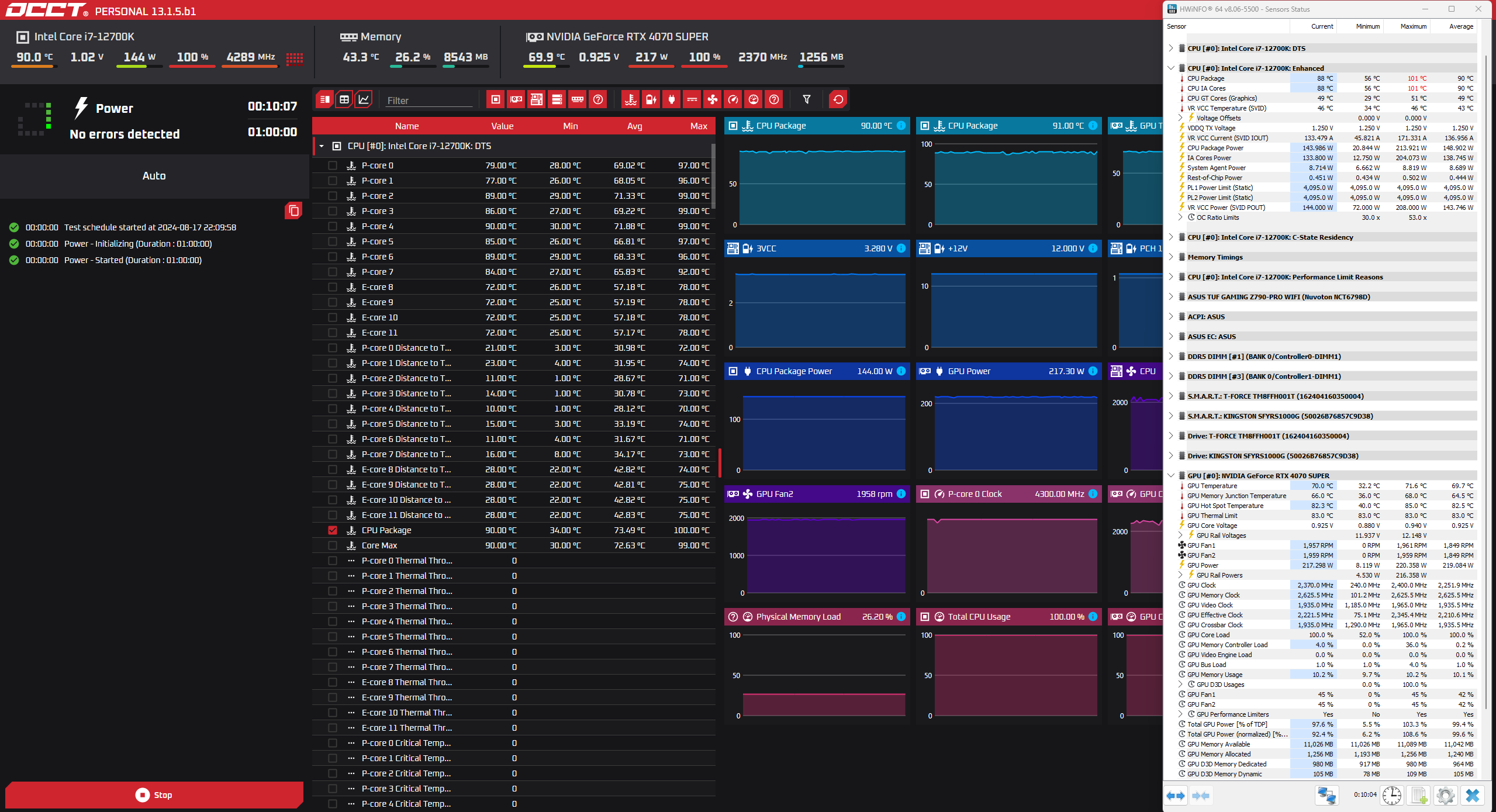Screen dimensions: 1496x812
Task: Click the HWiNFO Current column header
Action: [x=1313, y=26]
